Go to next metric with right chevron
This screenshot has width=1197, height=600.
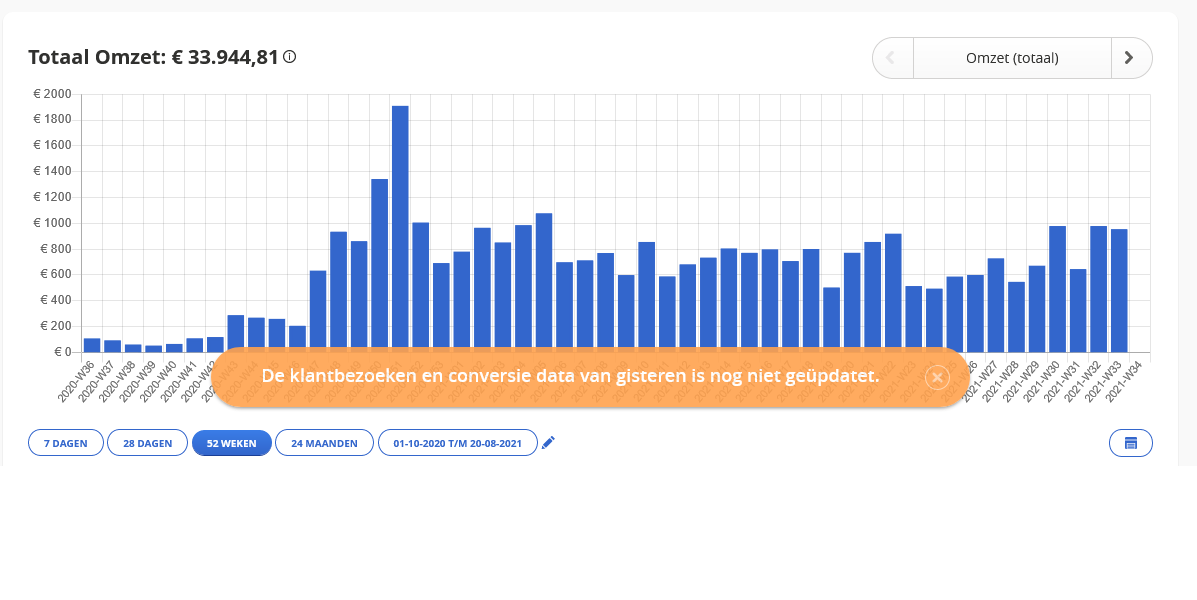click(1131, 58)
